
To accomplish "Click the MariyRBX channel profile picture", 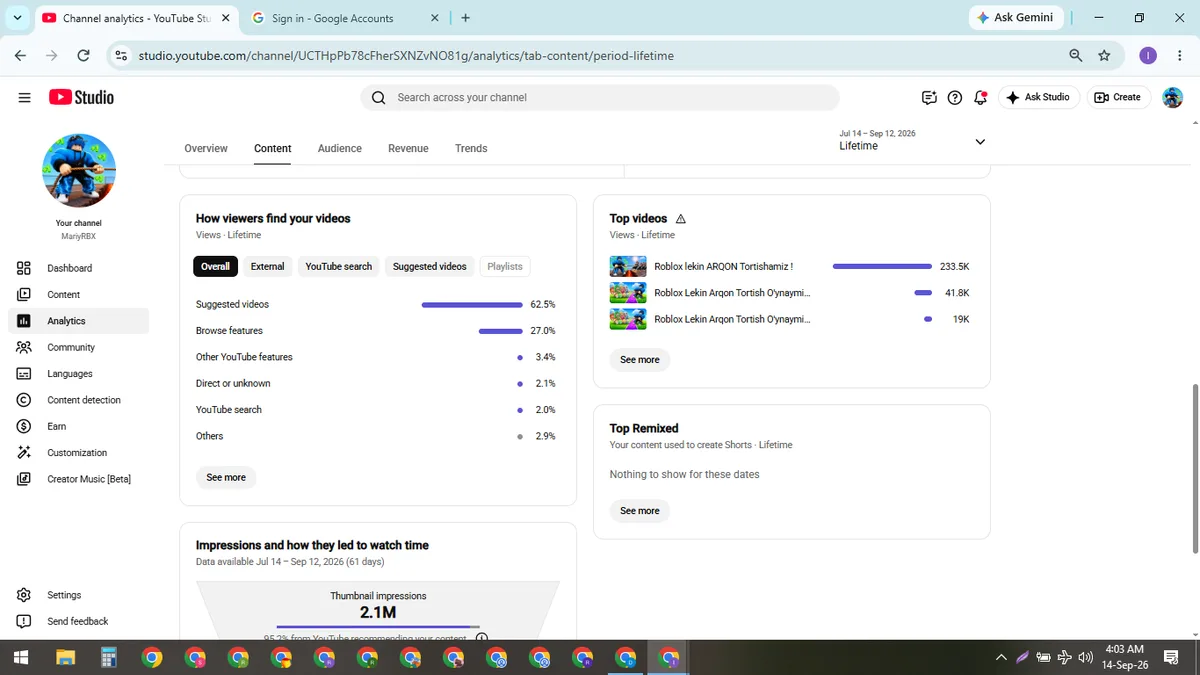I will 79,171.
